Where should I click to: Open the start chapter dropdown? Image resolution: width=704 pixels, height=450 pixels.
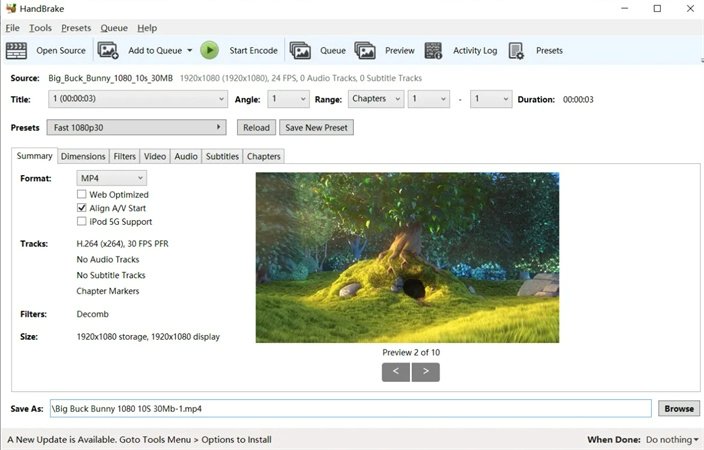click(429, 99)
